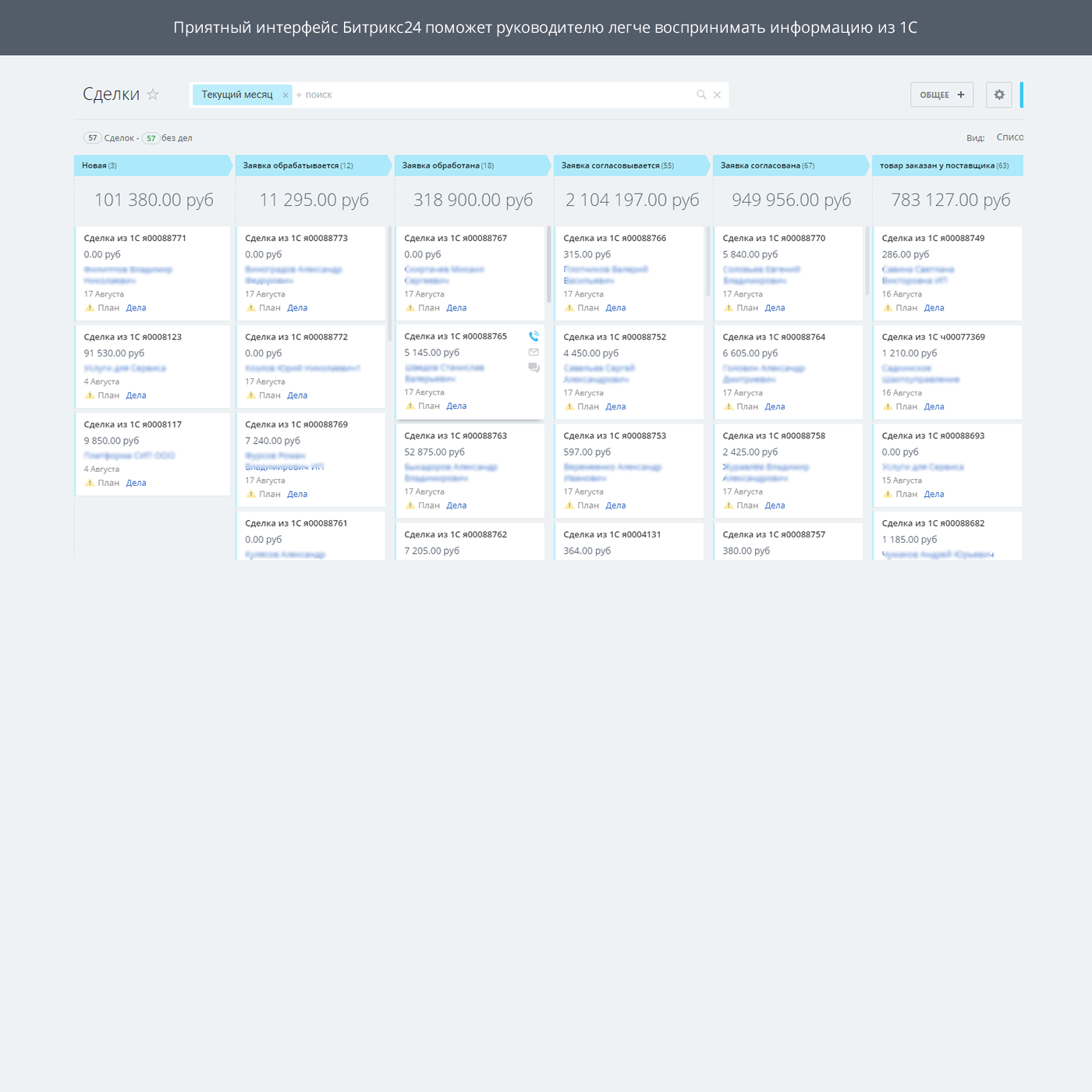Image resolution: width=1092 pixels, height=1092 pixels.
Task: Click warning icon on deal я00088758
Action: 729,505
